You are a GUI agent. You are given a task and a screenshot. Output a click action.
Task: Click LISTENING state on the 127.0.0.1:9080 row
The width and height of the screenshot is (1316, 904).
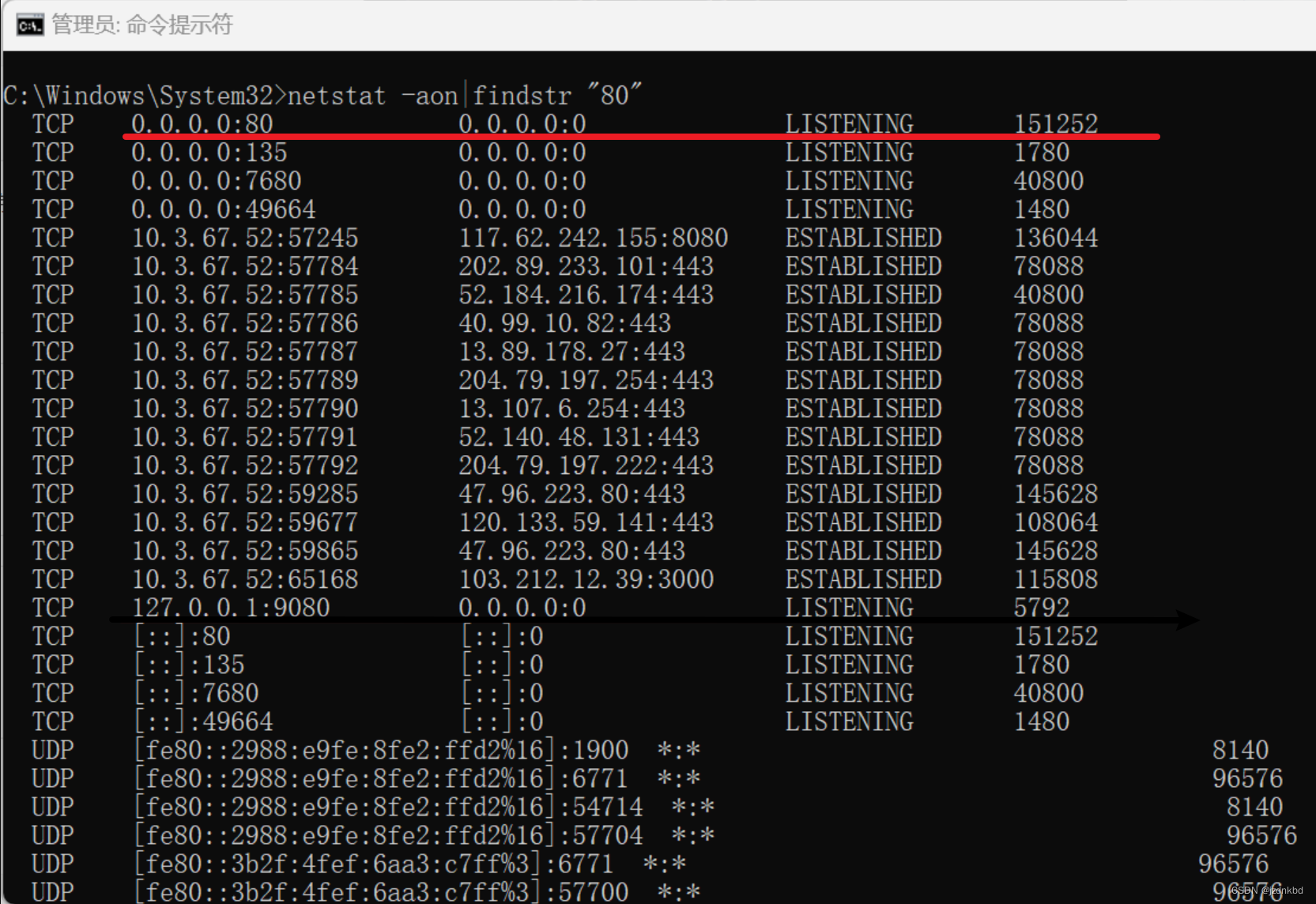pos(849,608)
